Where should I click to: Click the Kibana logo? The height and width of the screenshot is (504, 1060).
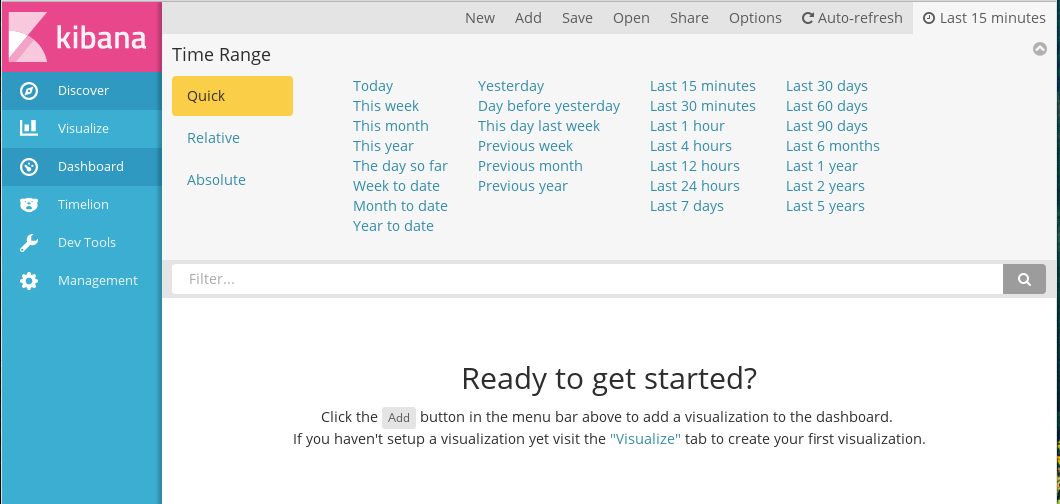point(80,36)
